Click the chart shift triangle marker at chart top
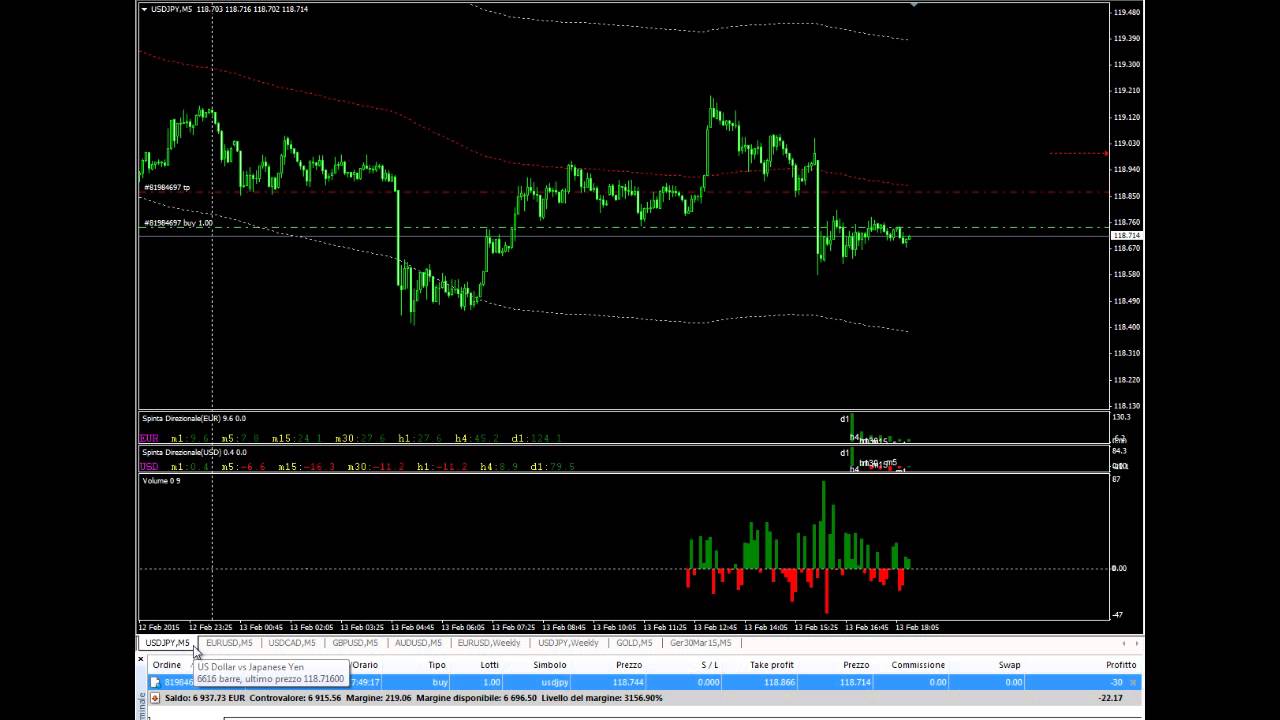1280x720 pixels. coord(914,5)
